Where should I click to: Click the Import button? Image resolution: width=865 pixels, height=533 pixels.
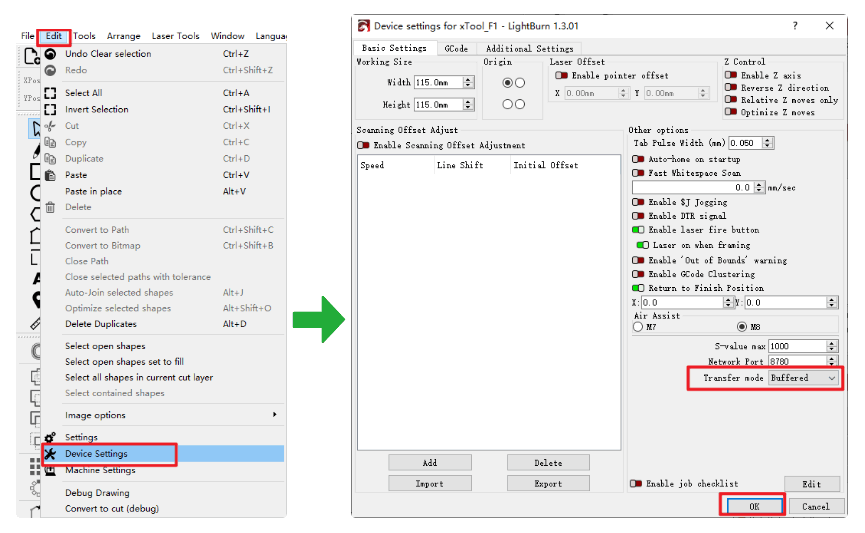click(430, 483)
